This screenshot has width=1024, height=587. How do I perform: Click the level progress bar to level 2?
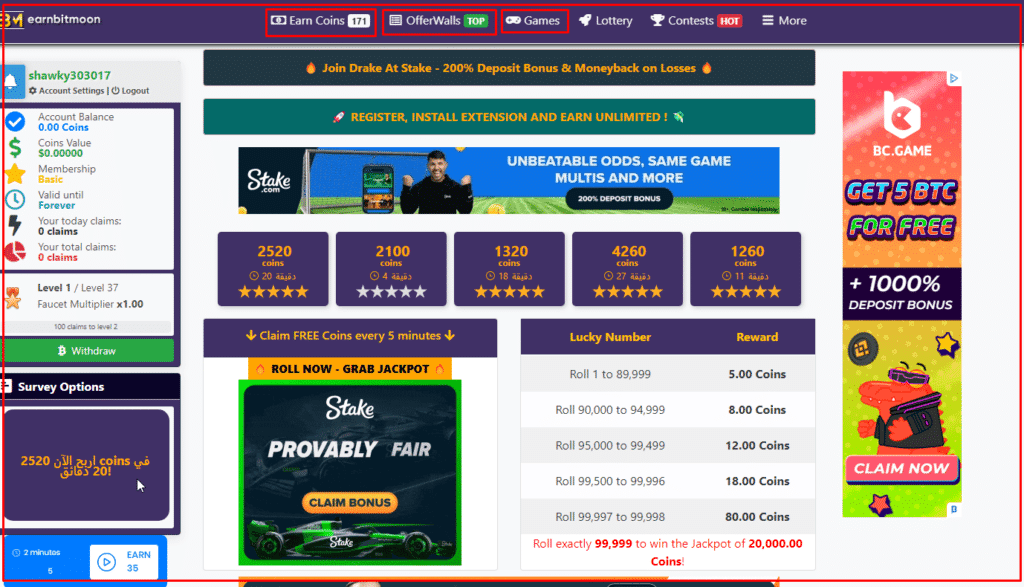click(87, 326)
